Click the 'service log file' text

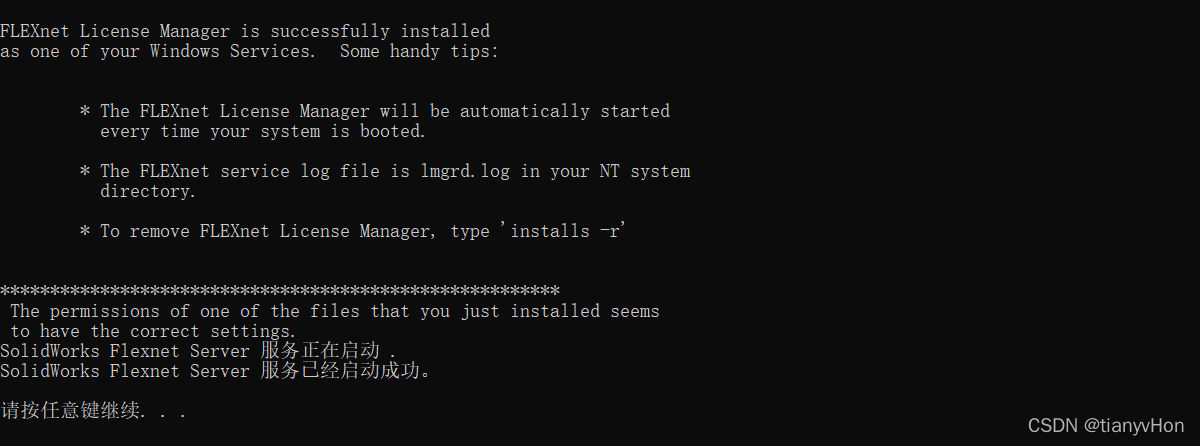pos(295,171)
